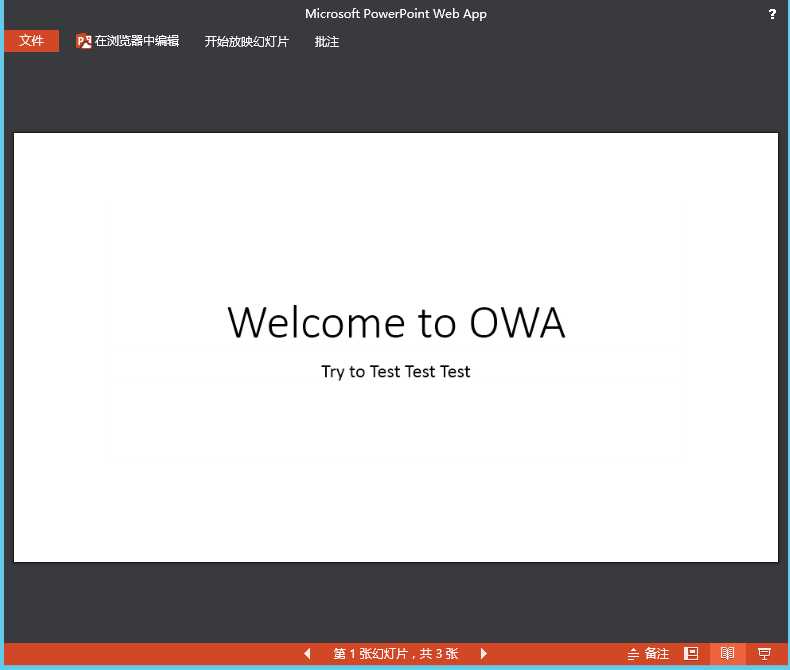Open the 文件 menu
Screen dimensions: 790x670
(31, 41)
